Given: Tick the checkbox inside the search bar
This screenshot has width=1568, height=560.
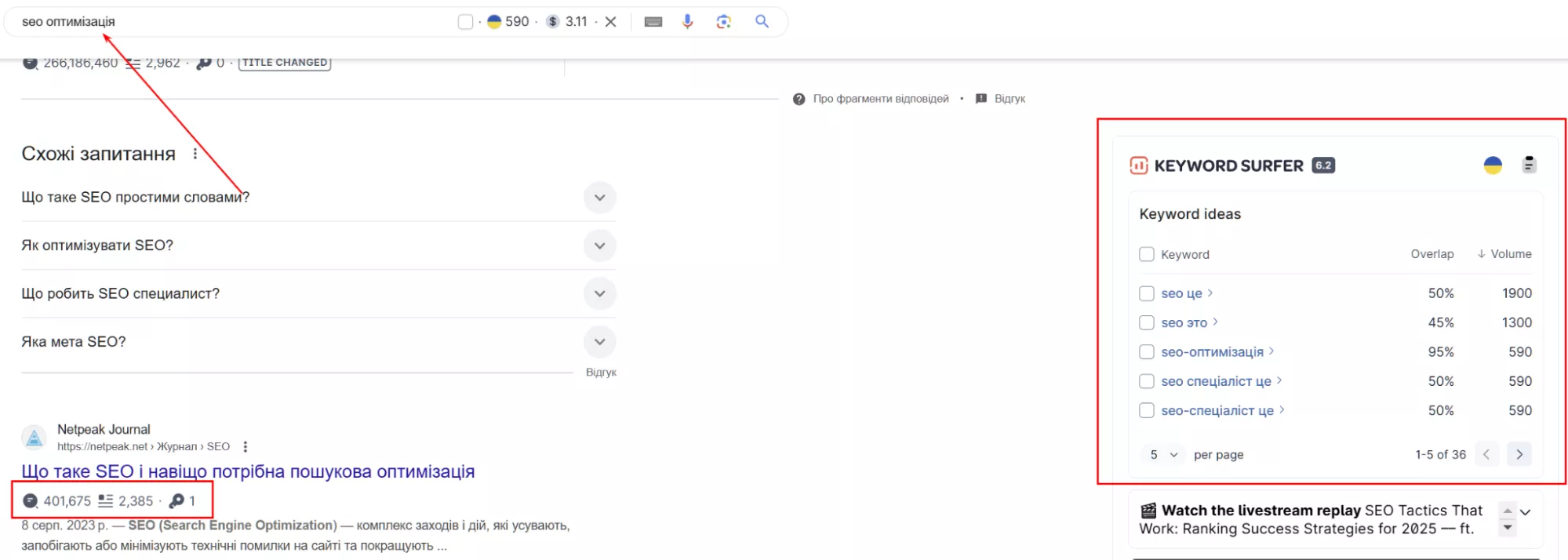Looking at the screenshot, I should [x=465, y=22].
